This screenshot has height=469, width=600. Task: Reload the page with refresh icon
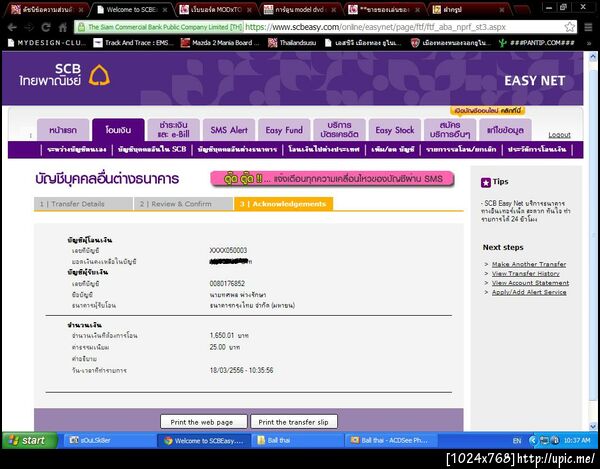46,27
